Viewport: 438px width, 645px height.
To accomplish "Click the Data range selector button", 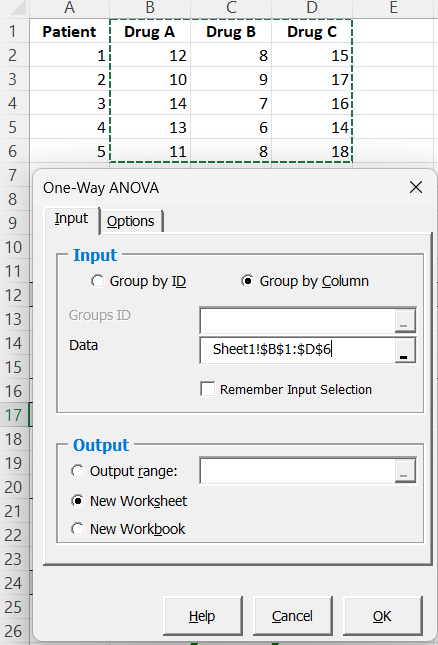I will (404, 351).
